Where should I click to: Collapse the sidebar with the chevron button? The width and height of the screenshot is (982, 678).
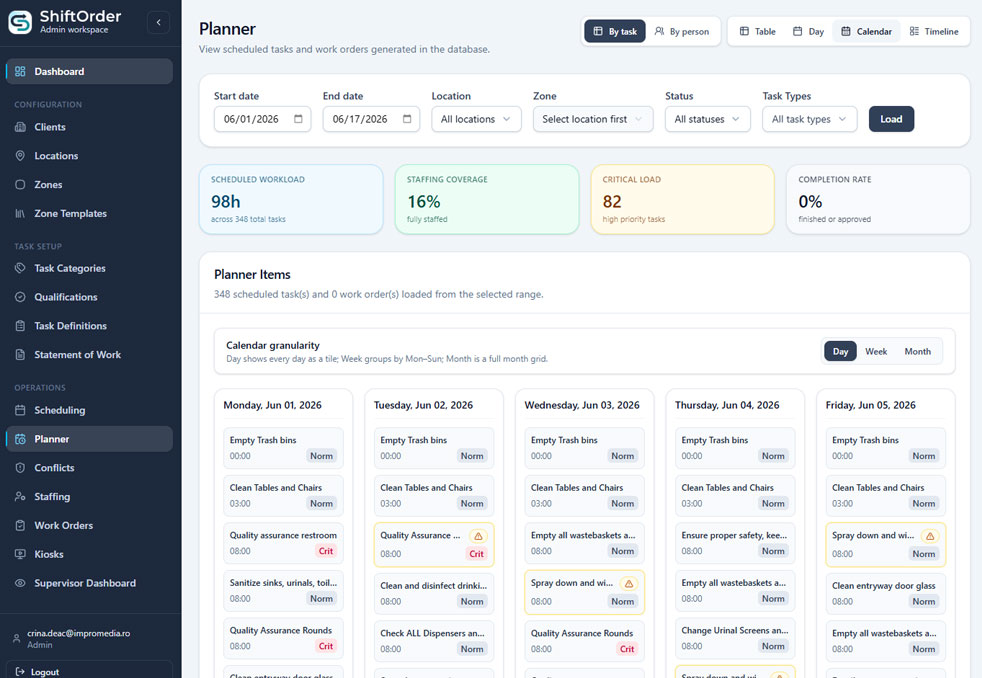point(158,23)
